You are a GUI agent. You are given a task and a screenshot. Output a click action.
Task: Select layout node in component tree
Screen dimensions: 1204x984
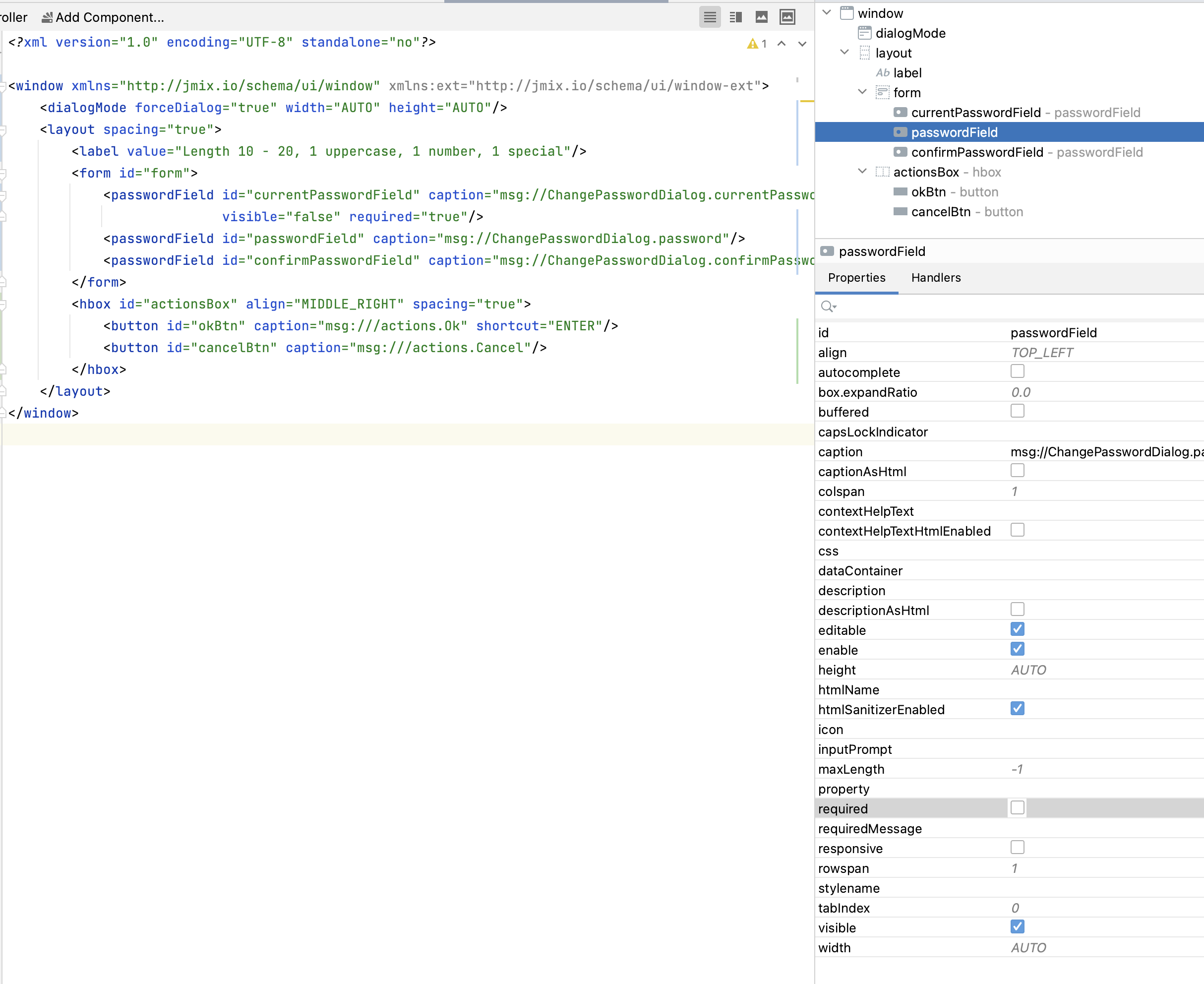pyautogui.click(x=894, y=53)
